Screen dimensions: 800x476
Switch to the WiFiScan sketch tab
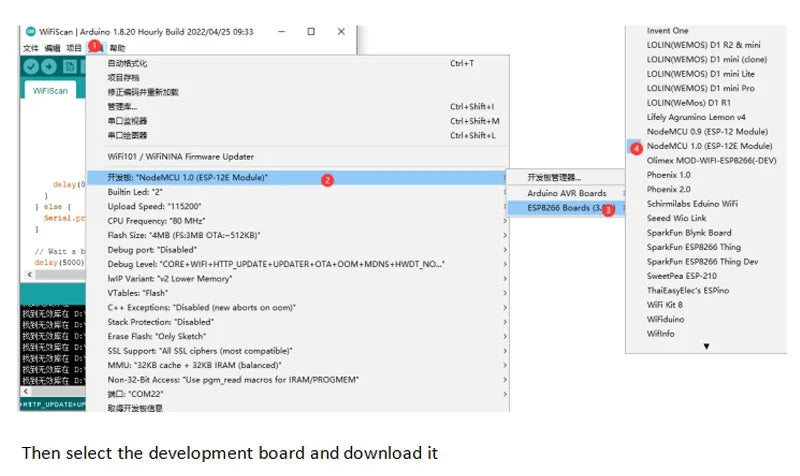coord(50,91)
